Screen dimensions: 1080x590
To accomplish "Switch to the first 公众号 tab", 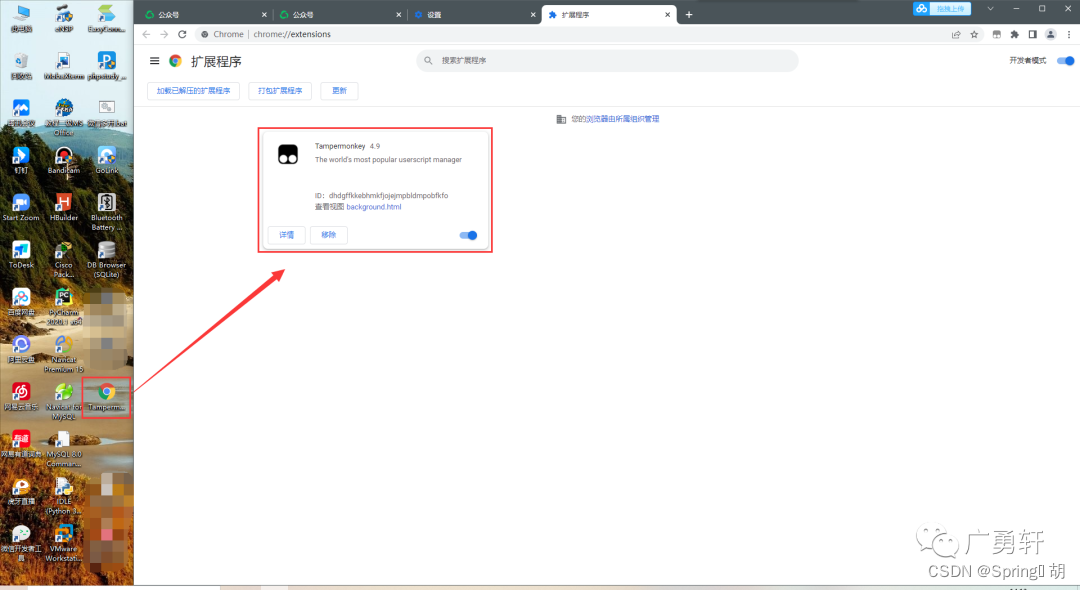I will click(x=205, y=14).
